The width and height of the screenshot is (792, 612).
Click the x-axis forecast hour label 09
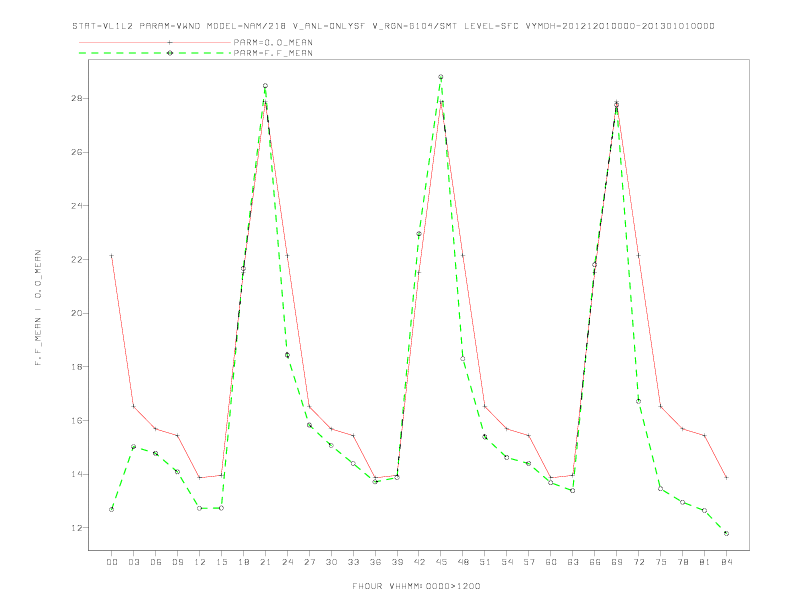coord(177,562)
